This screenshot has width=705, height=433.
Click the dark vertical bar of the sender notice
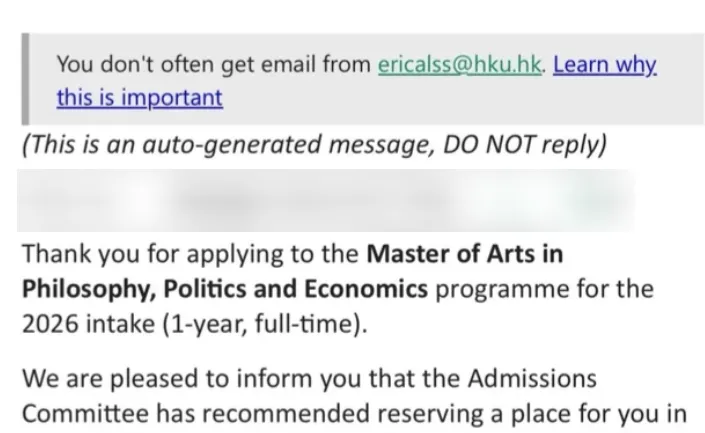click(26, 79)
